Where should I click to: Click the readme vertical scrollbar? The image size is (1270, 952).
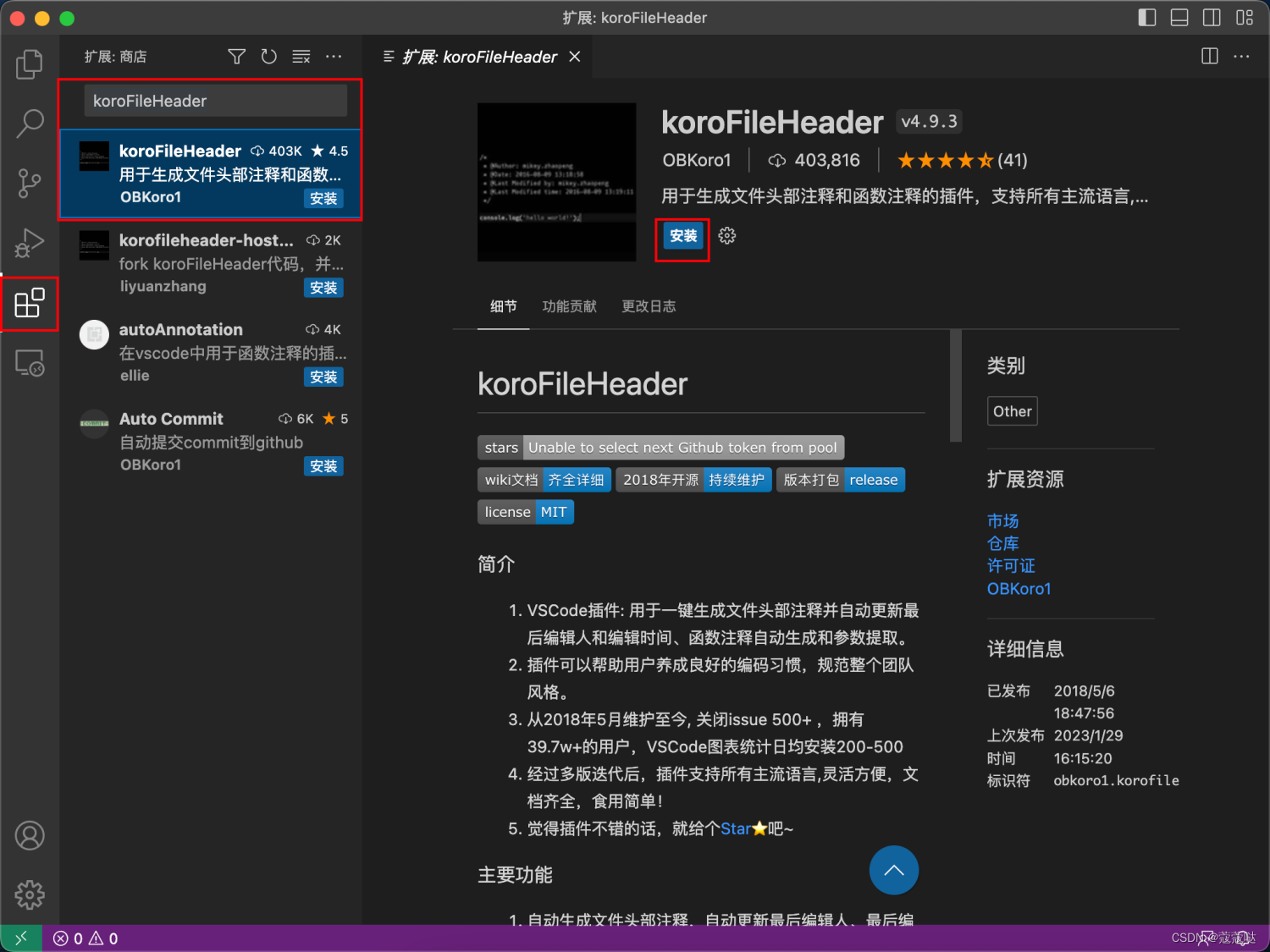coord(956,386)
